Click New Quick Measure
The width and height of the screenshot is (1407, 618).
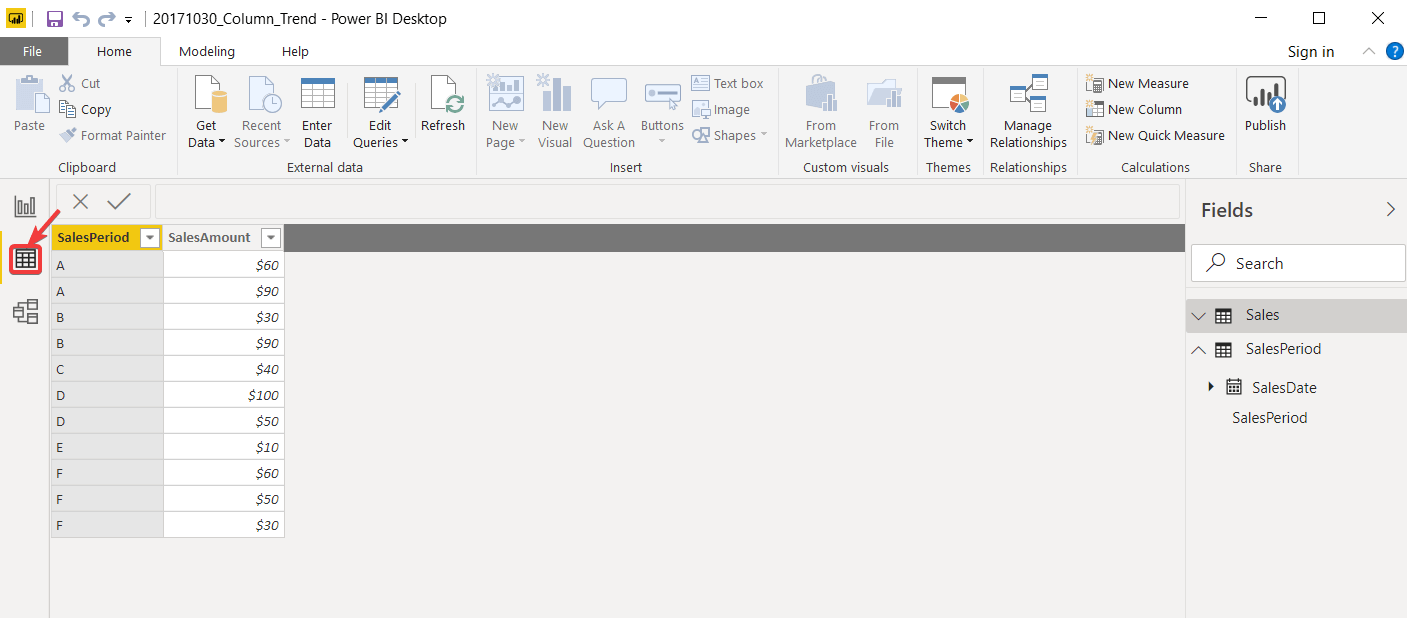point(1155,135)
